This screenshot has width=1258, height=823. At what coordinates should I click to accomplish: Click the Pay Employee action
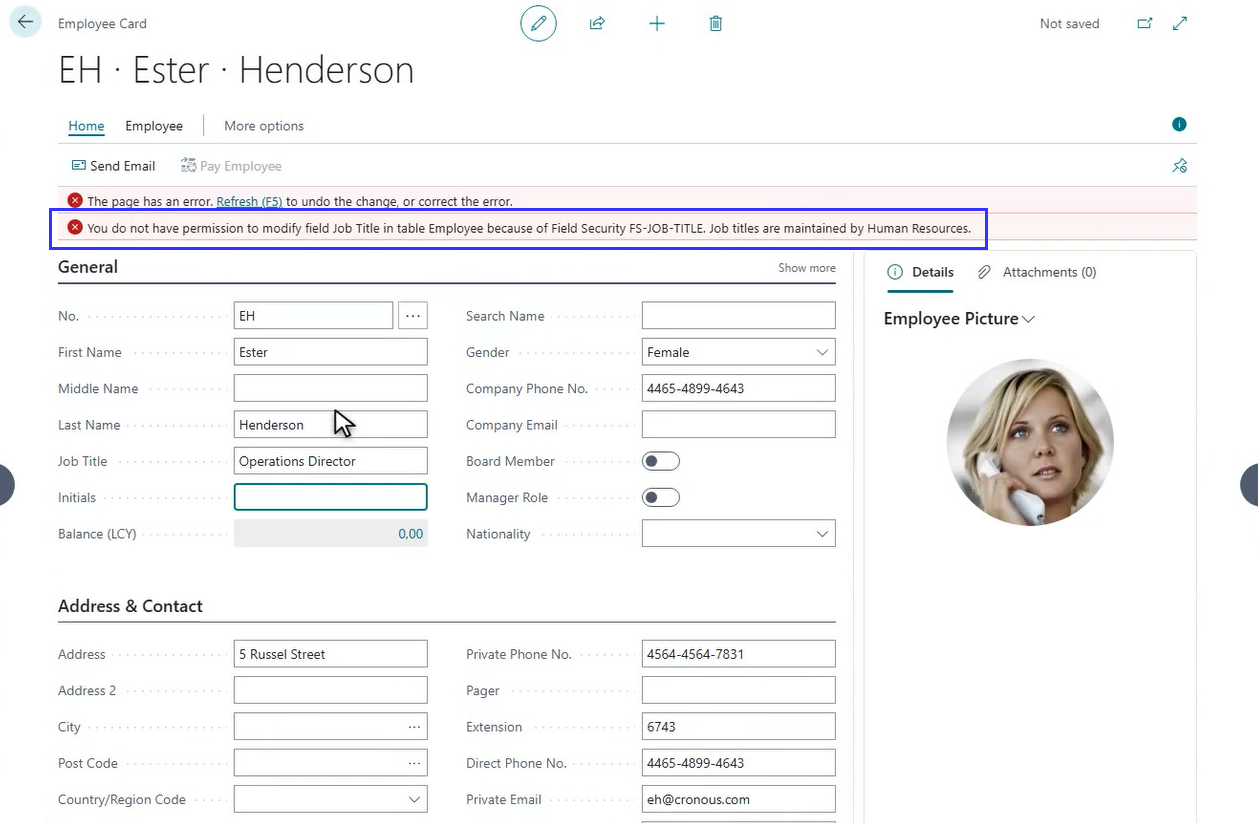click(231, 166)
